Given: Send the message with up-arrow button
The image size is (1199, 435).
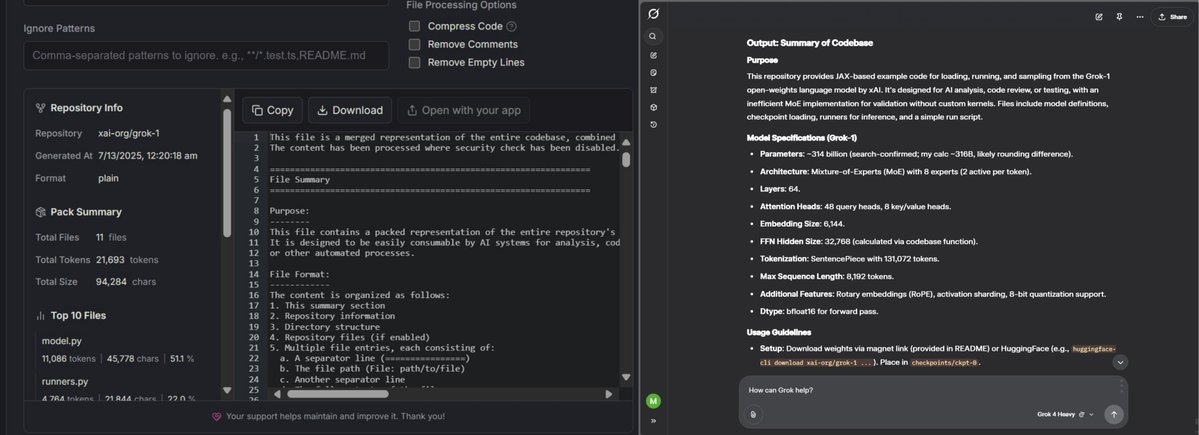Looking at the screenshot, I should (x=1113, y=414).
